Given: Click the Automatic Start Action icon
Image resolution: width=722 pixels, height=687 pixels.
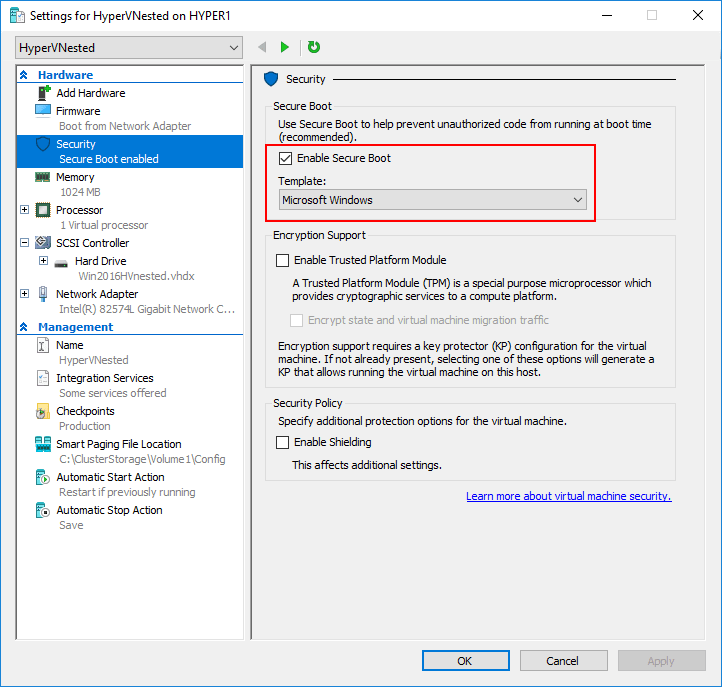Looking at the screenshot, I should pos(42,477).
